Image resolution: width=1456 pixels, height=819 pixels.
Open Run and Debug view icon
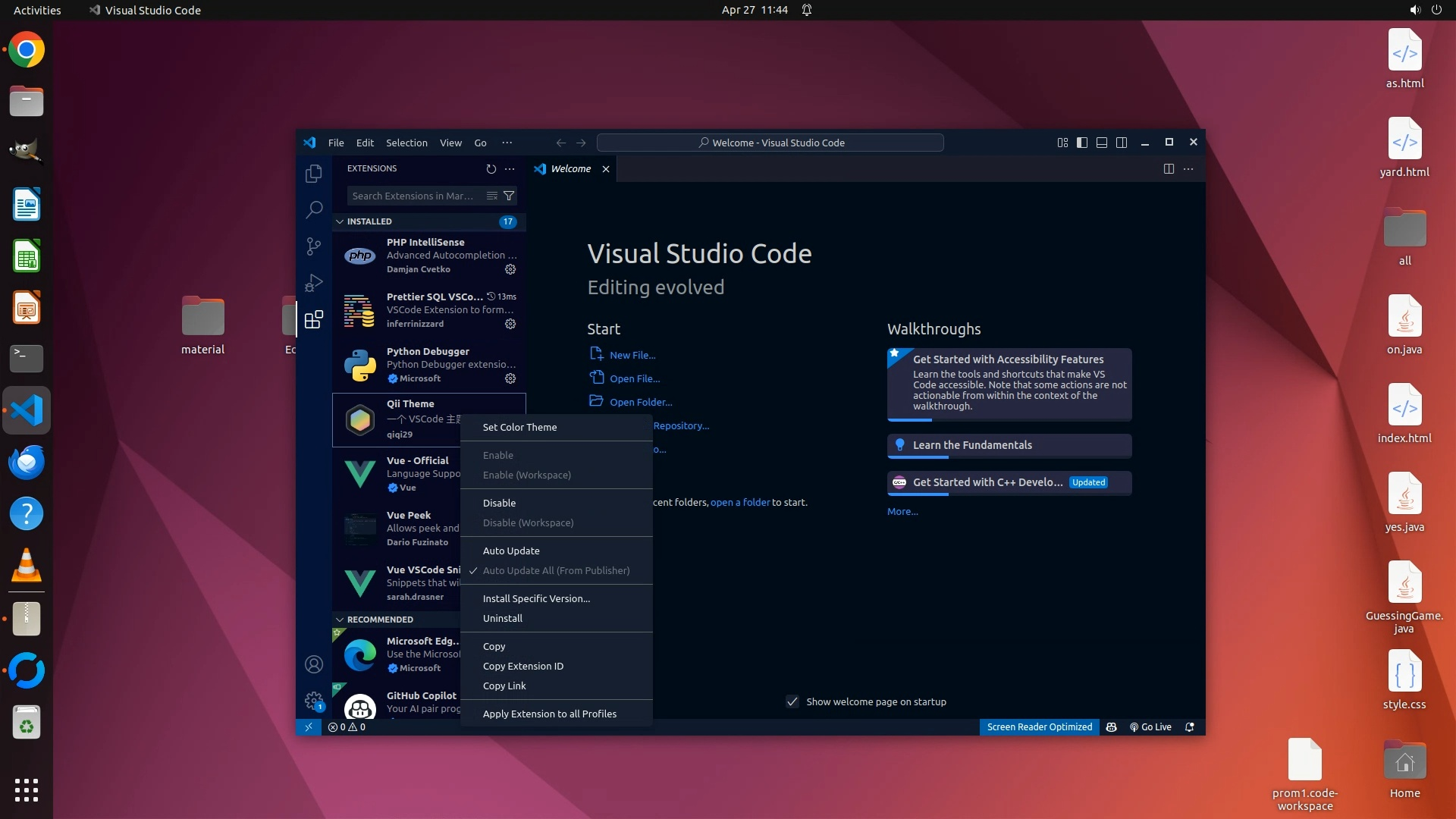tap(313, 283)
